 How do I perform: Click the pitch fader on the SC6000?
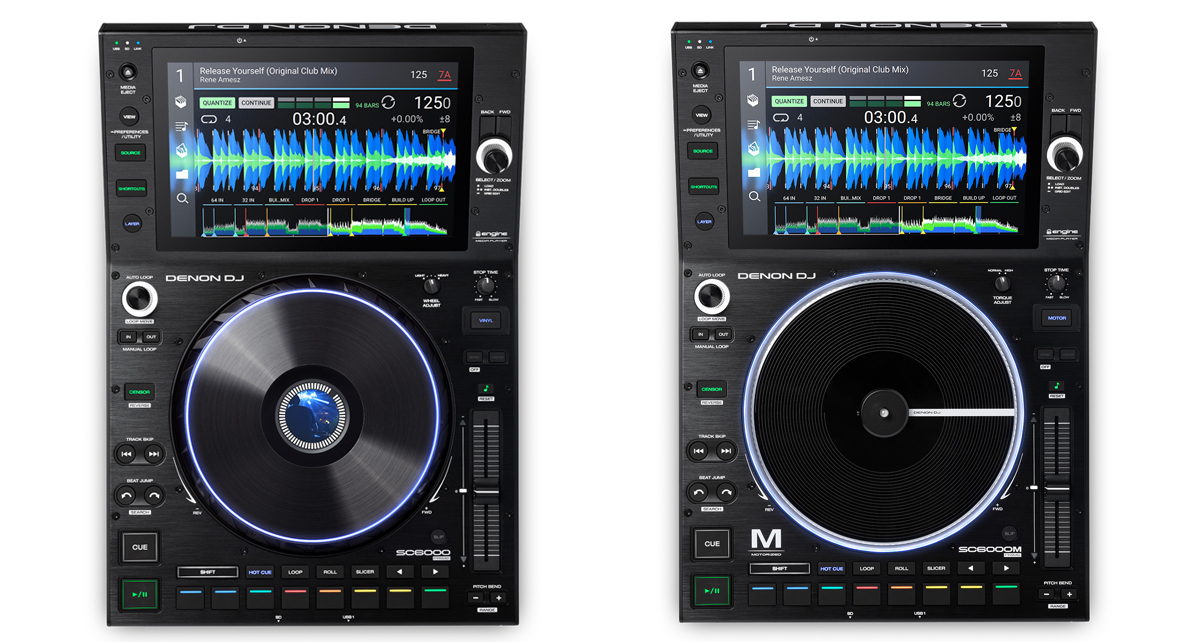(x=487, y=490)
